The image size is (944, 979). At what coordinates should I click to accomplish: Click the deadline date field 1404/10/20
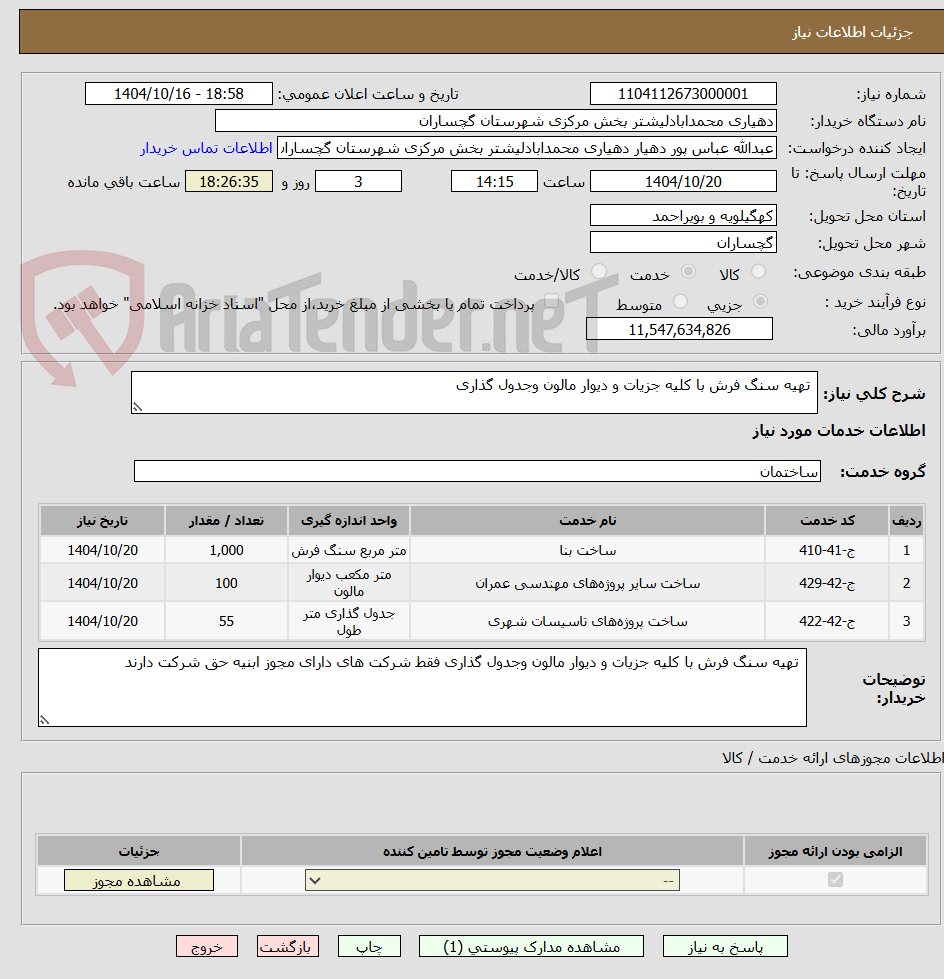click(x=683, y=182)
